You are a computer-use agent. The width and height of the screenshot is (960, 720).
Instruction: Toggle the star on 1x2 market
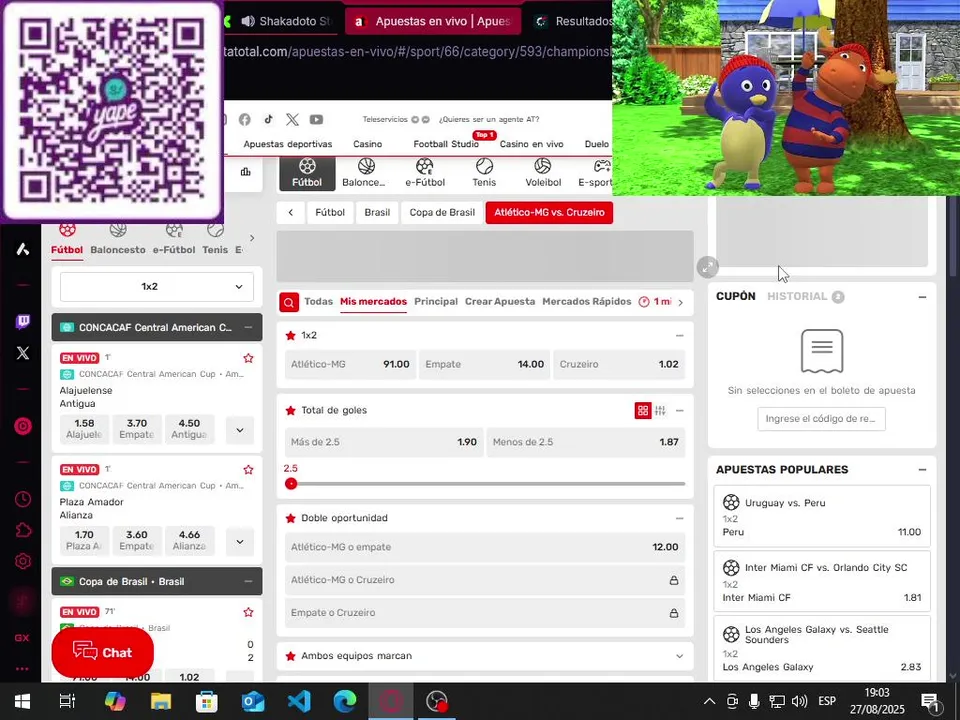coord(291,336)
